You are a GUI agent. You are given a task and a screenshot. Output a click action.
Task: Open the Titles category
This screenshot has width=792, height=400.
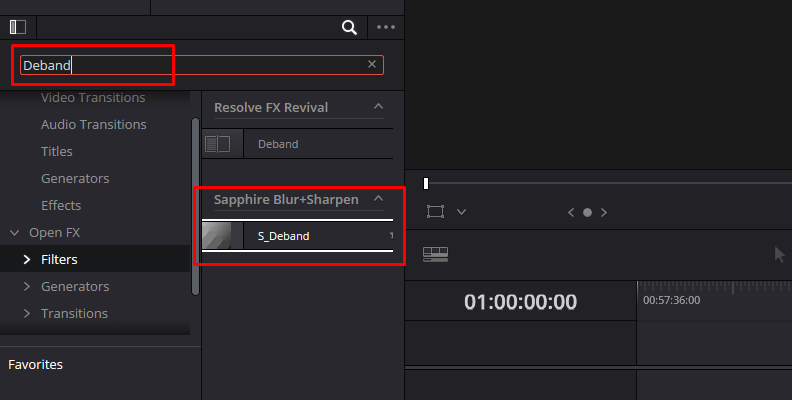[57, 152]
